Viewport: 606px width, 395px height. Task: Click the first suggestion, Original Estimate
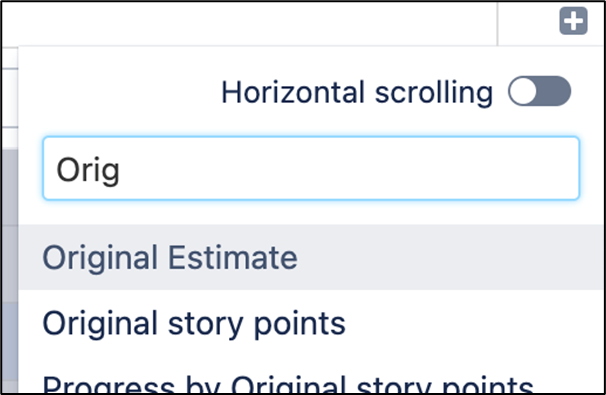(312, 257)
